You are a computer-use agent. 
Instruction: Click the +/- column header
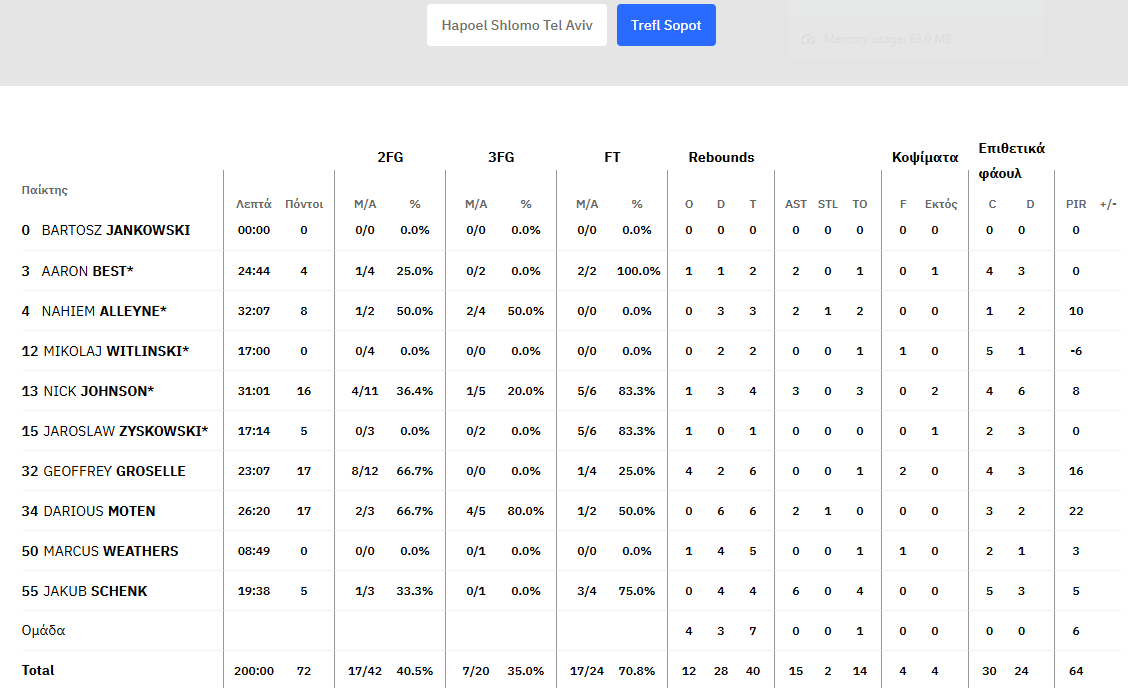point(1108,204)
